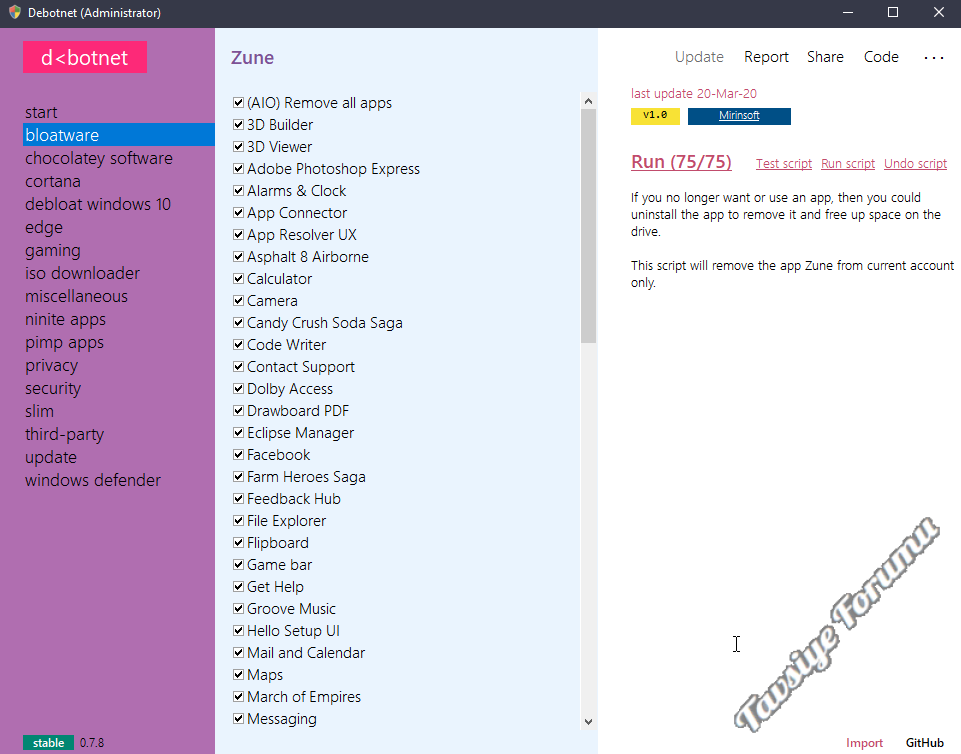This screenshot has width=961, height=754.
Task: Click the v1.0 version badge
Action: [x=655, y=116]
